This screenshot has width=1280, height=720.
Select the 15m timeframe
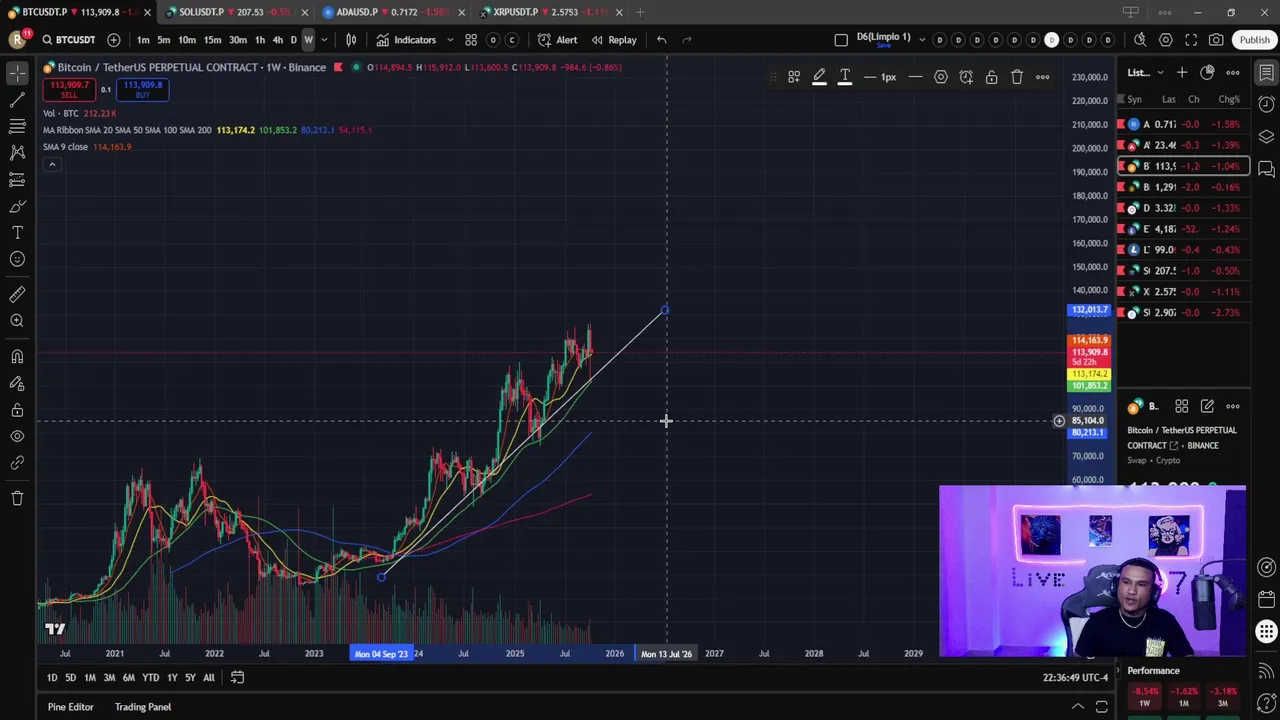coord(212,40)
